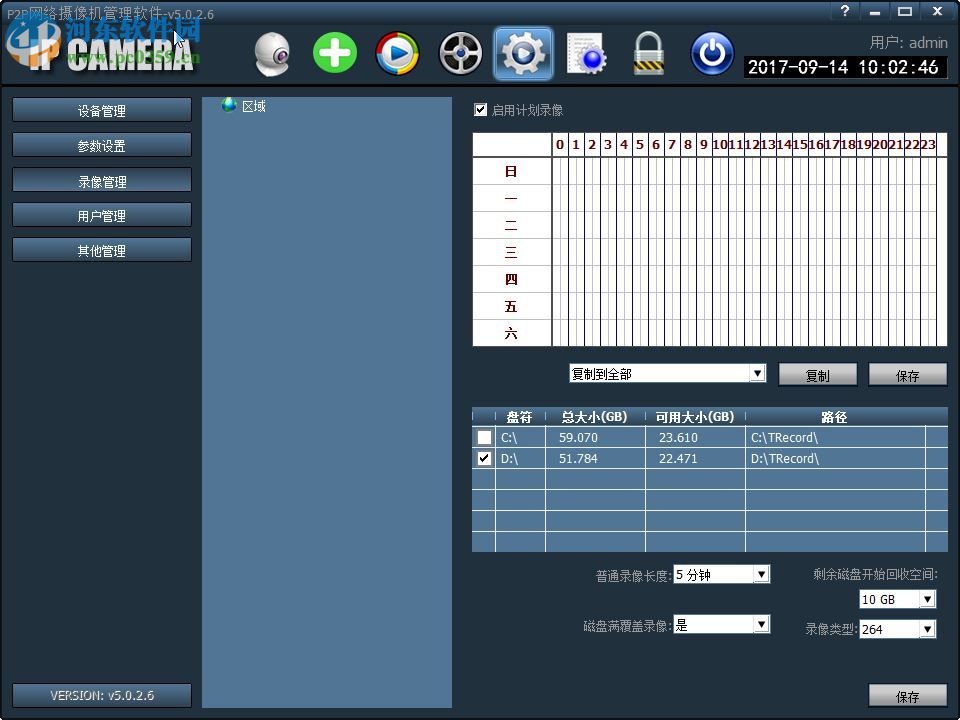Select the 六 row label in schedule
The width and height of the screenshot is (960, 720).
pyautogui.click(x=511, y=333)
